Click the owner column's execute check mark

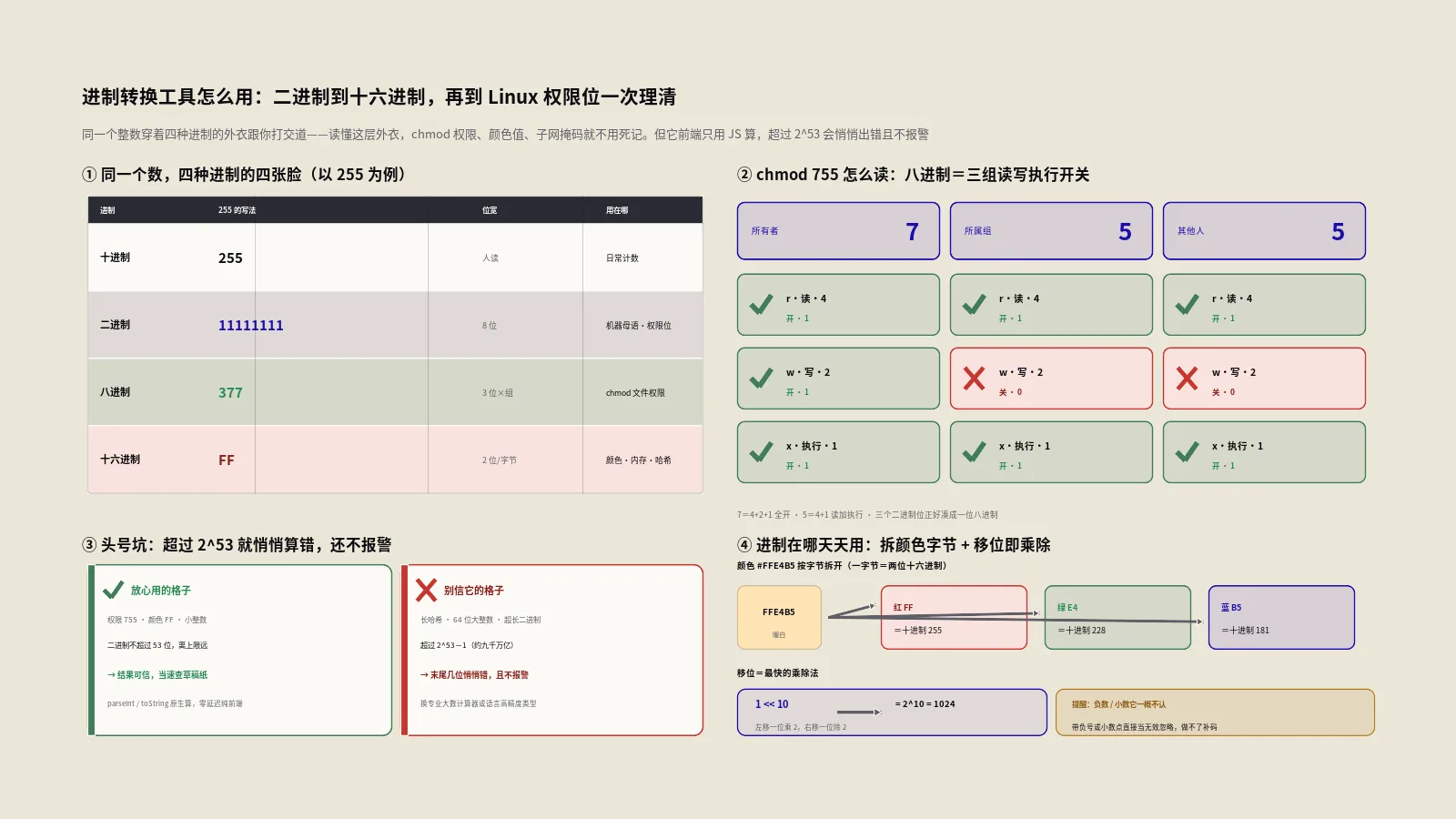(761, 452)
